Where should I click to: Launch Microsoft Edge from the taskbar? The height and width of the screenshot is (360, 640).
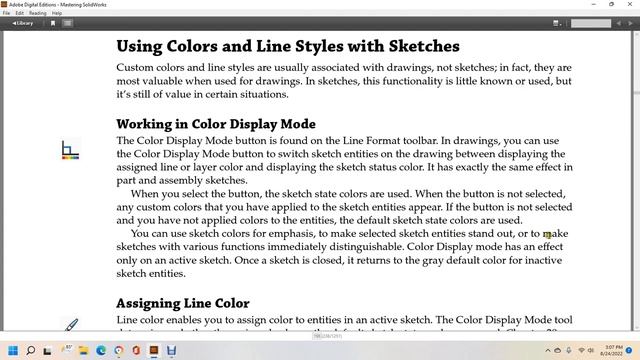point(101,351)
